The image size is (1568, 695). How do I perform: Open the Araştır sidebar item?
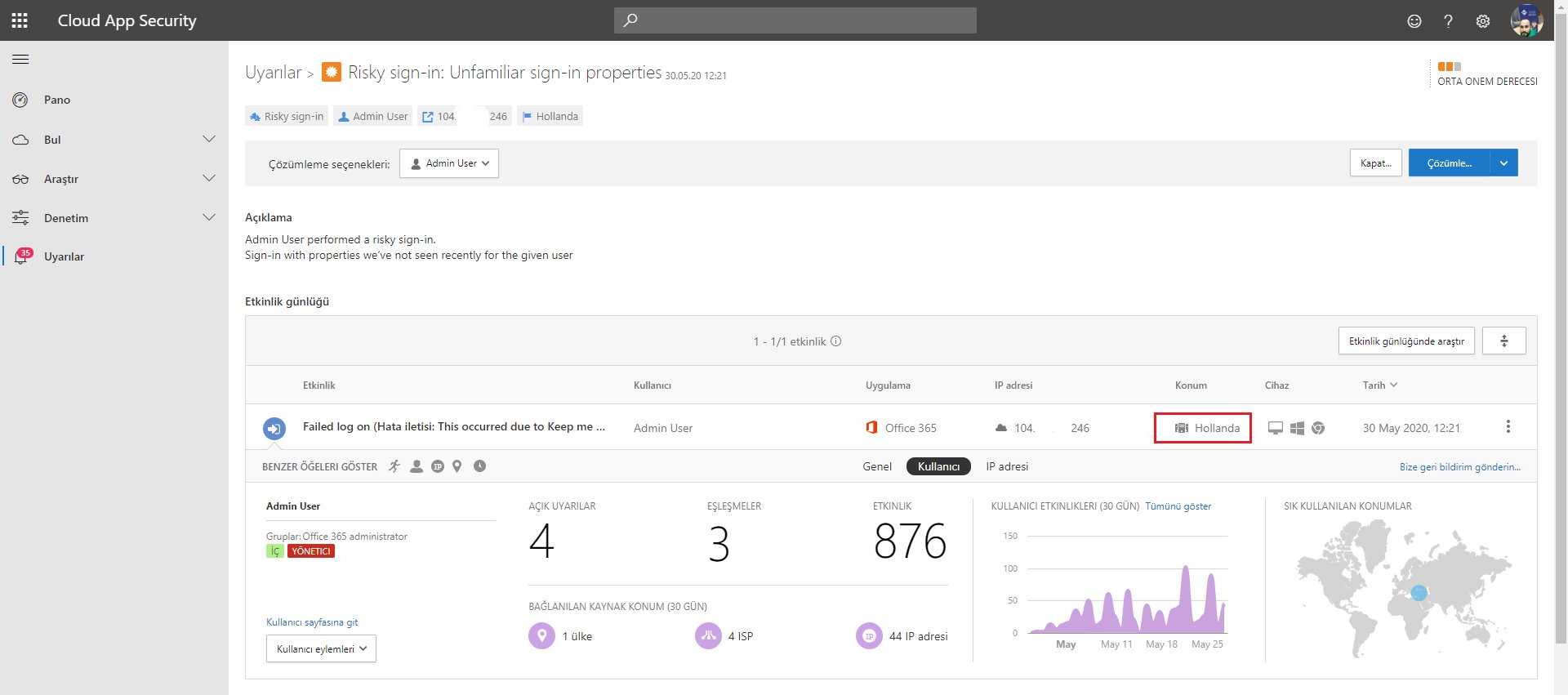61,179
